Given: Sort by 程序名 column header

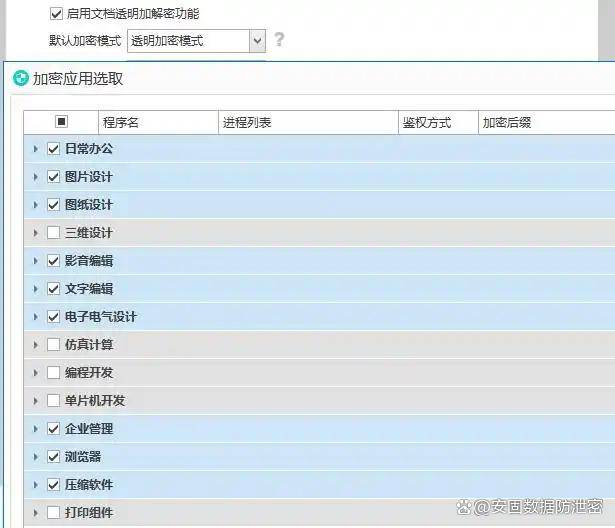Looking at the screenshot, I should tap(120, 122).
